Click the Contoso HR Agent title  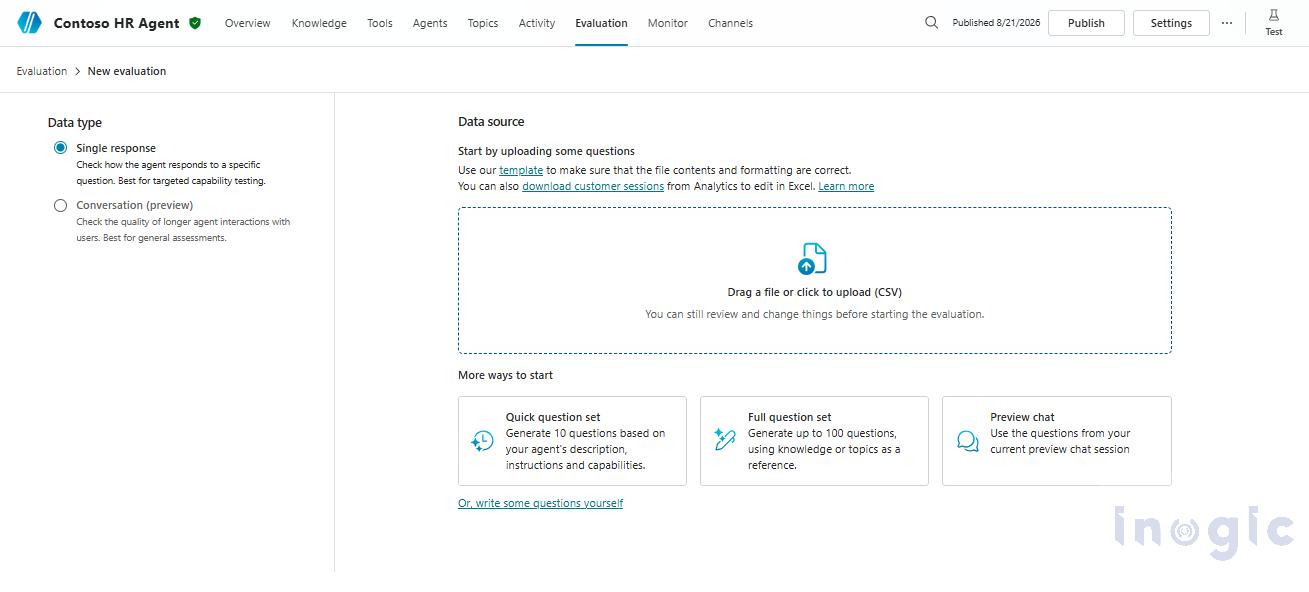point(117,23)
